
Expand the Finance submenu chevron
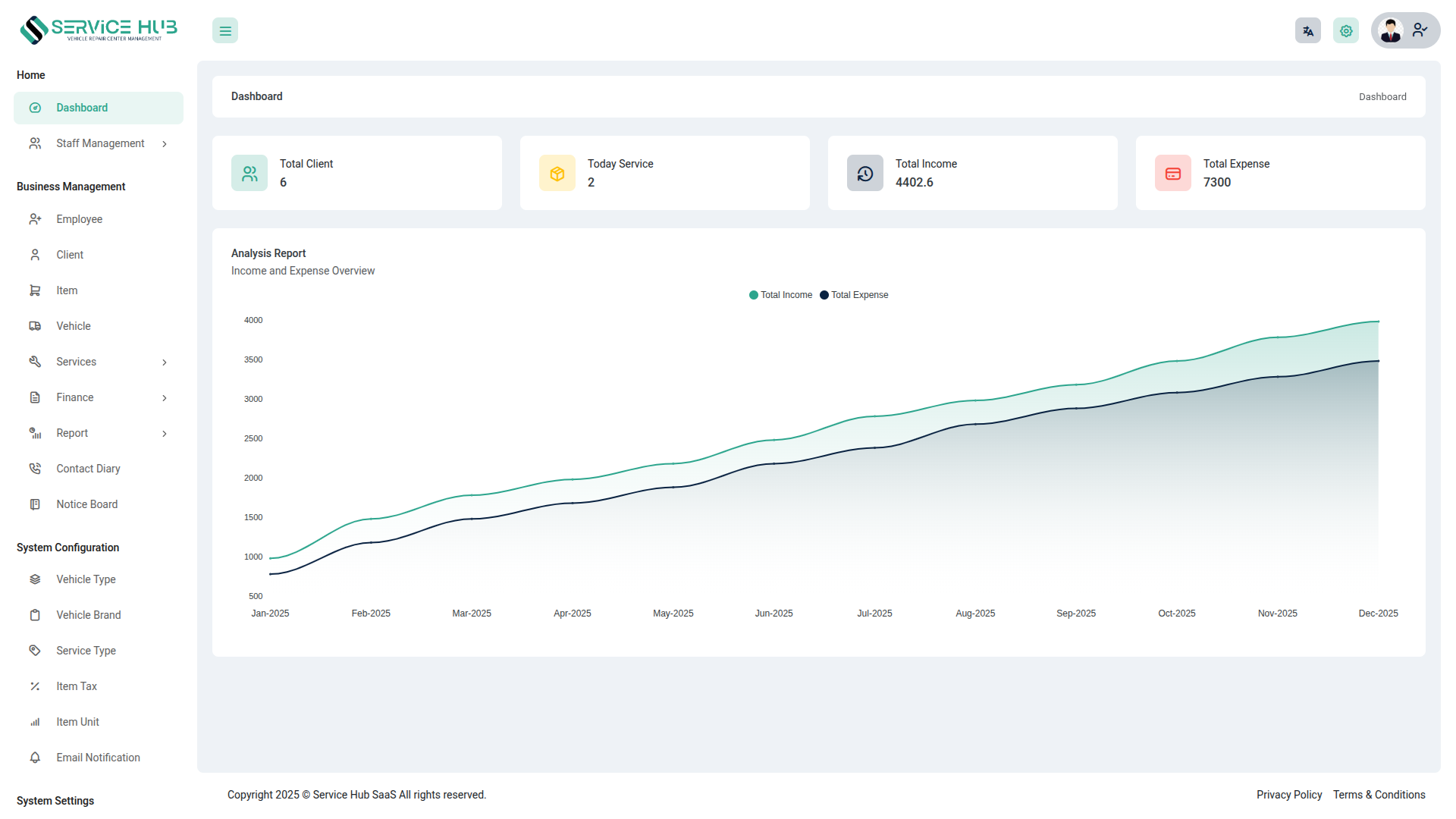(x=165, y=398)
